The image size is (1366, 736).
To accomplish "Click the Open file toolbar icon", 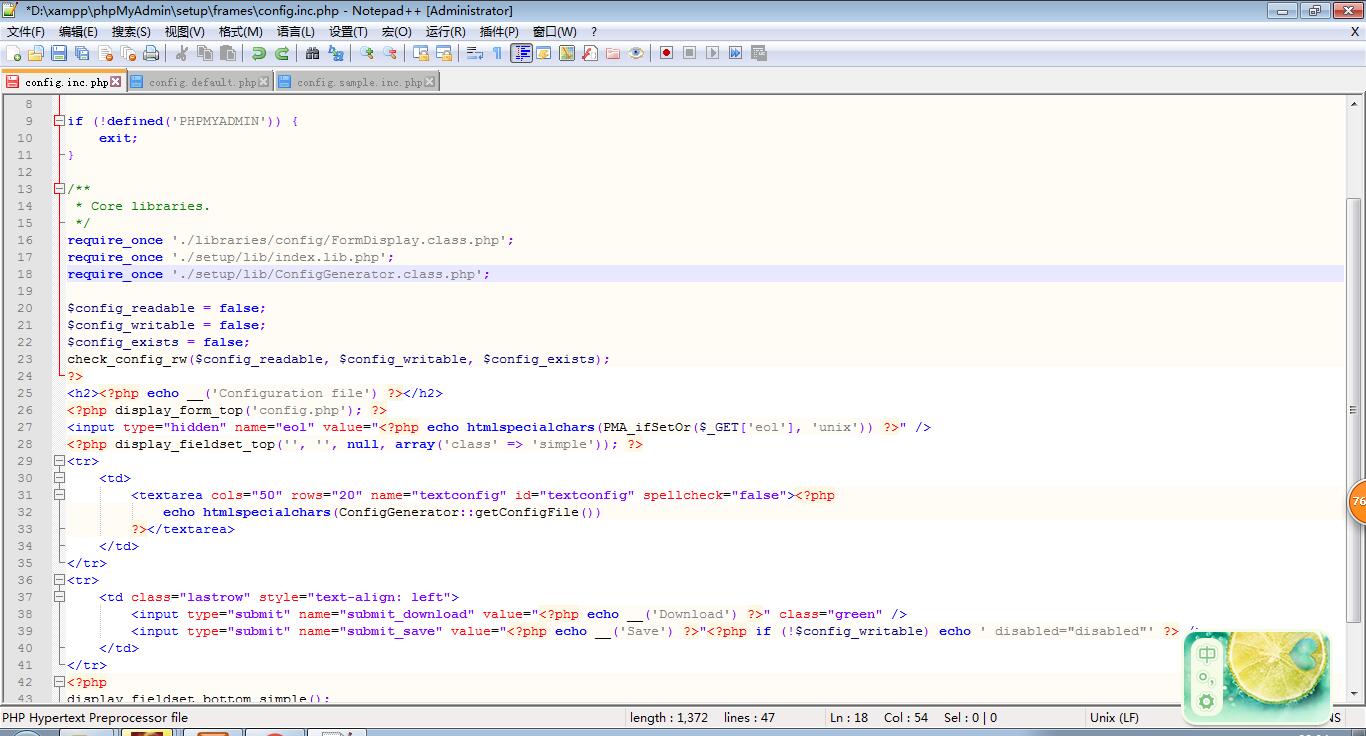I will [x=36, y=53].
